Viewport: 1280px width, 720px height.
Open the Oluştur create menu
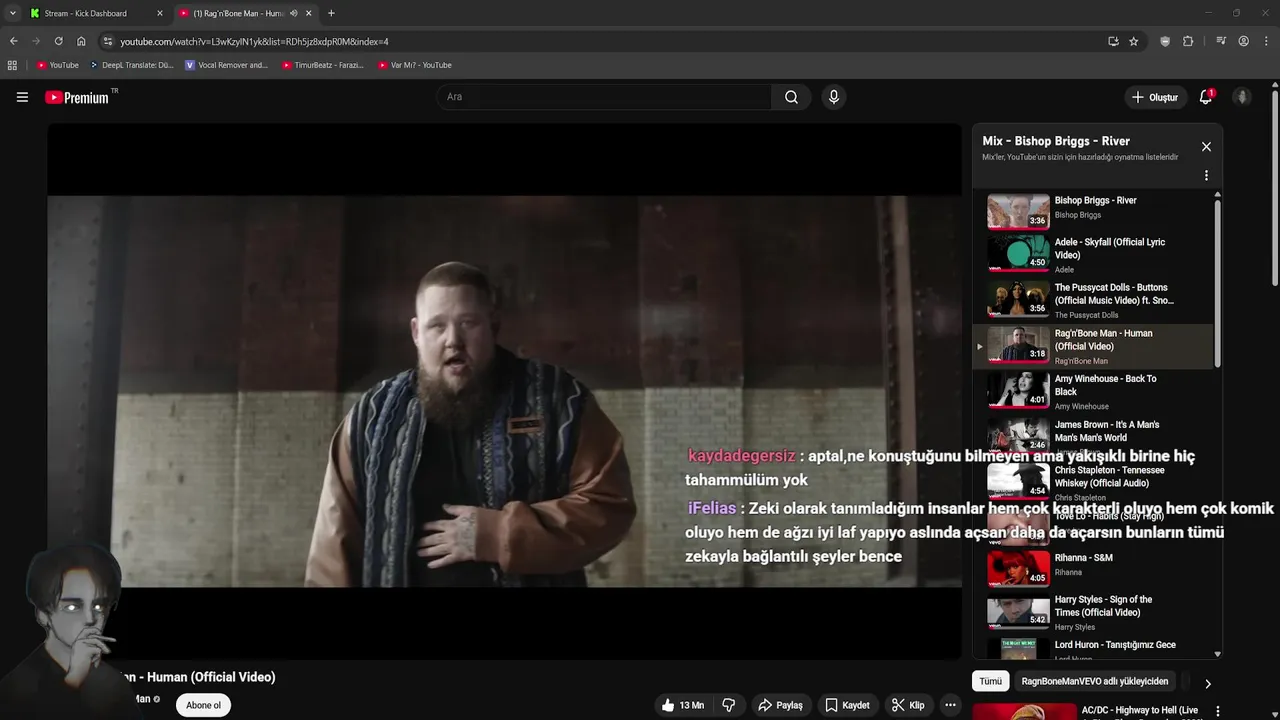1154,97
